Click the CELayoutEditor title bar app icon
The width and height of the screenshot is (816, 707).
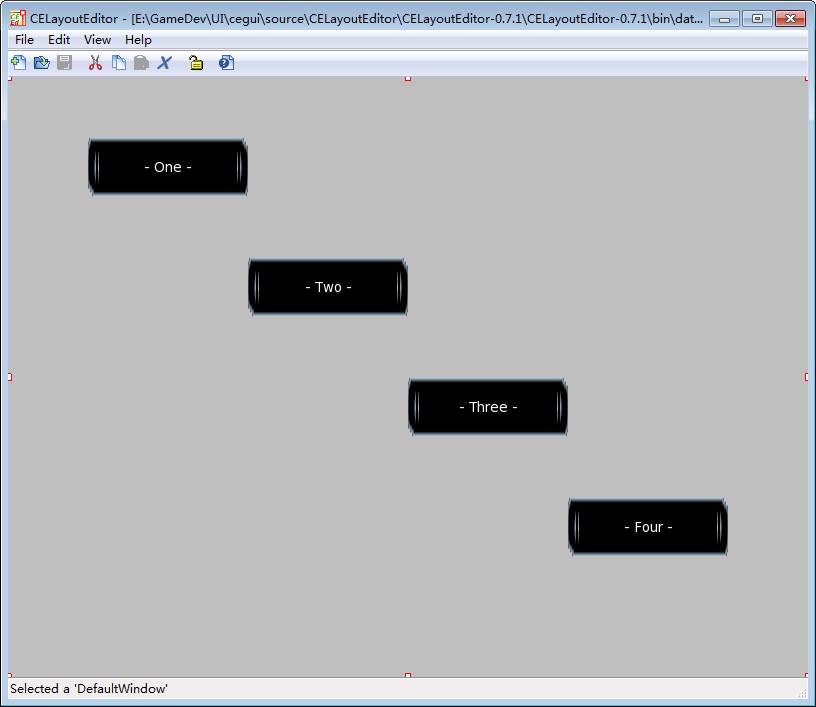click(x=18, y=18)
